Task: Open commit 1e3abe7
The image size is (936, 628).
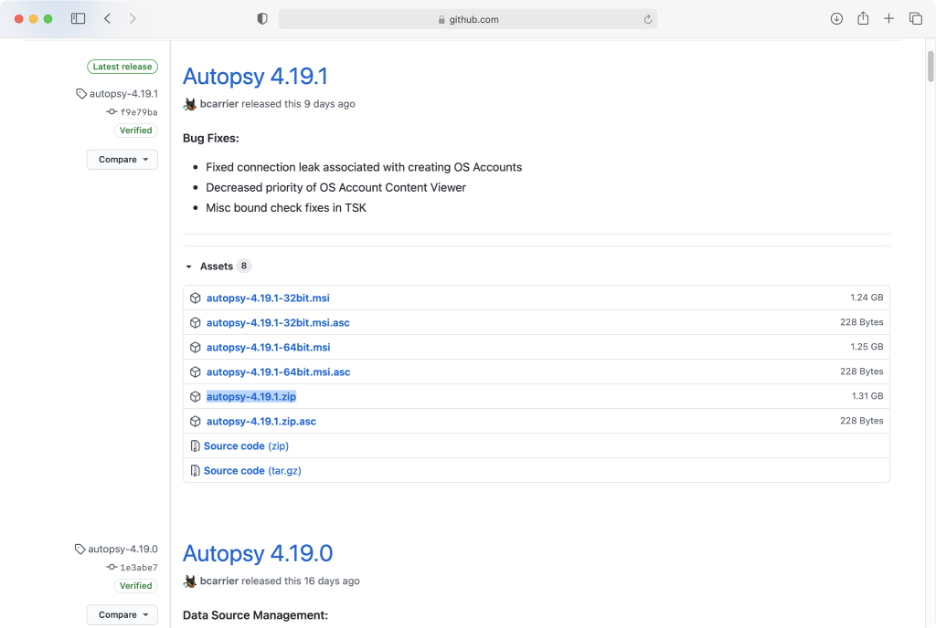Action: point(139,567)
